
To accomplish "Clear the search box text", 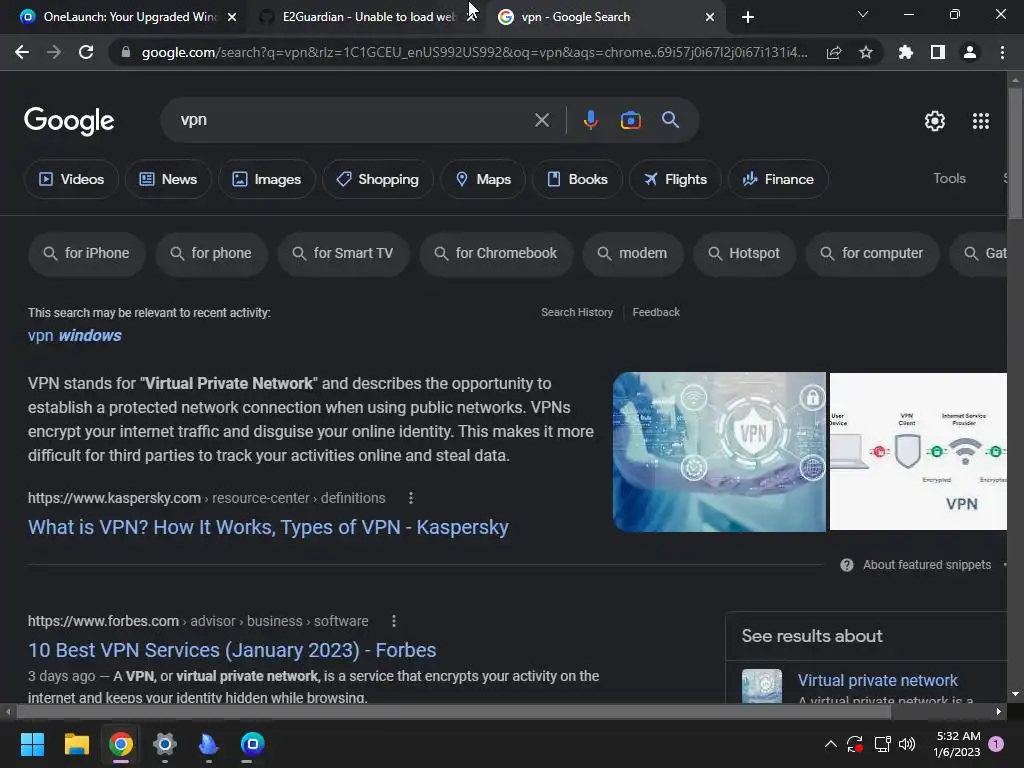I will pos(542,120).
